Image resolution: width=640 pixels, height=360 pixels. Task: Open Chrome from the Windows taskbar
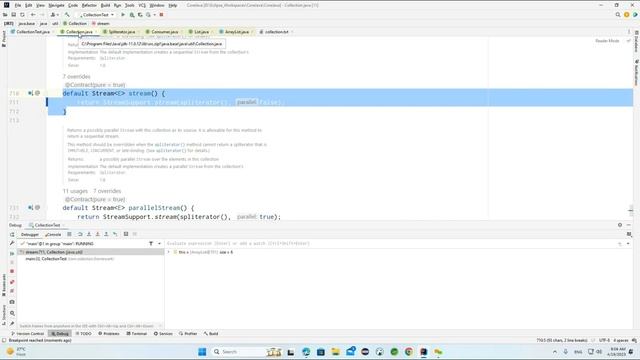409,352
